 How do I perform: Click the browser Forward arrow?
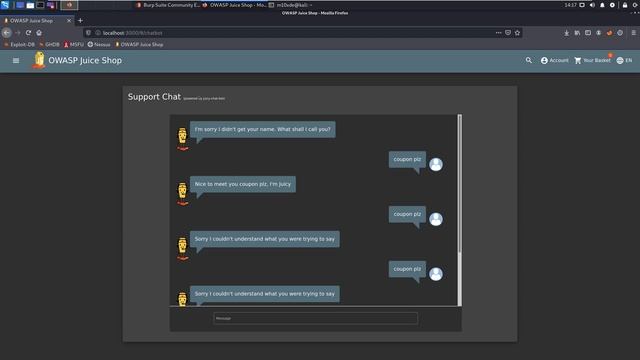(x=18, y=33)
